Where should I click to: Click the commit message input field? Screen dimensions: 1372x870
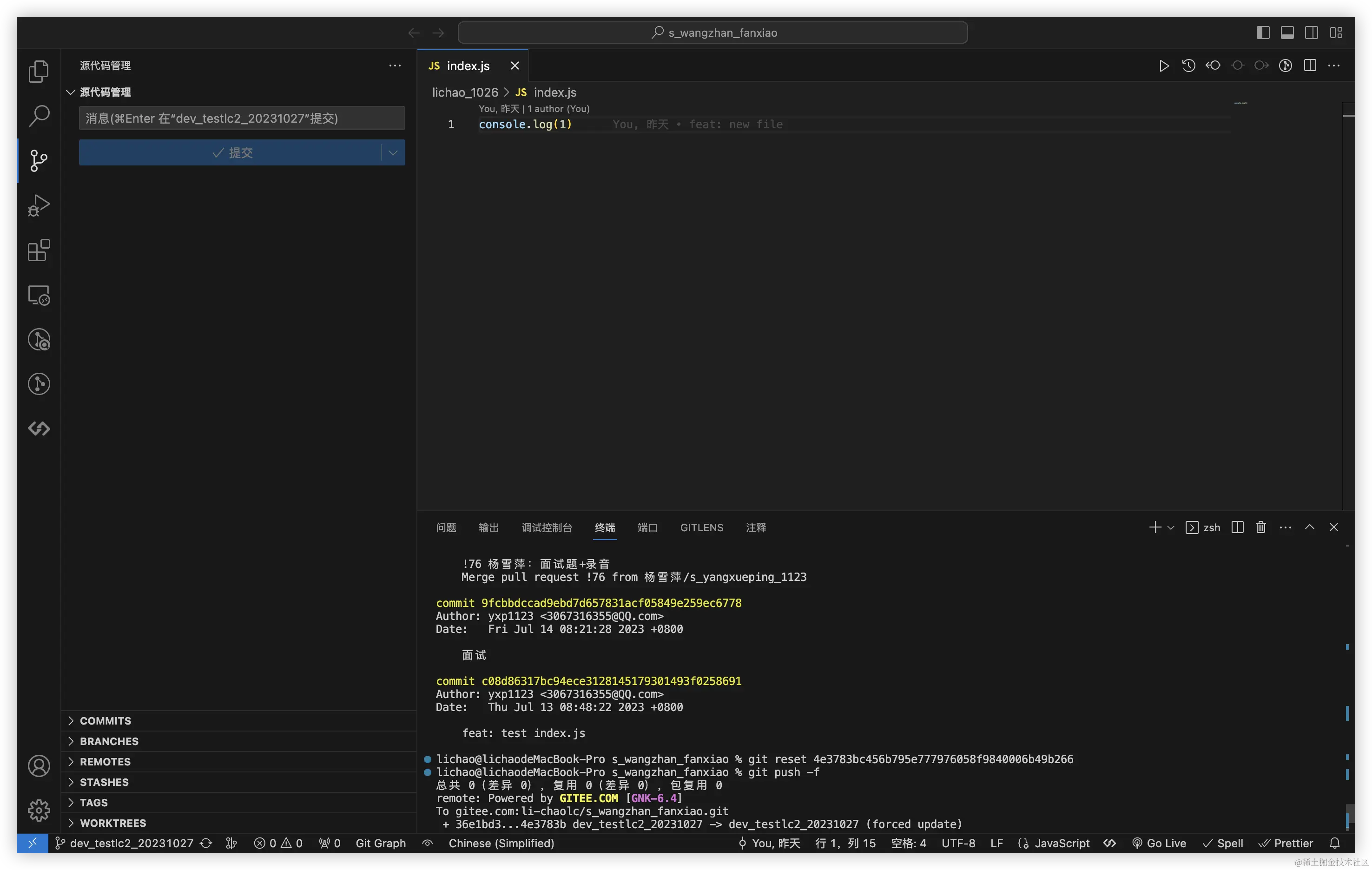point(242,119)
